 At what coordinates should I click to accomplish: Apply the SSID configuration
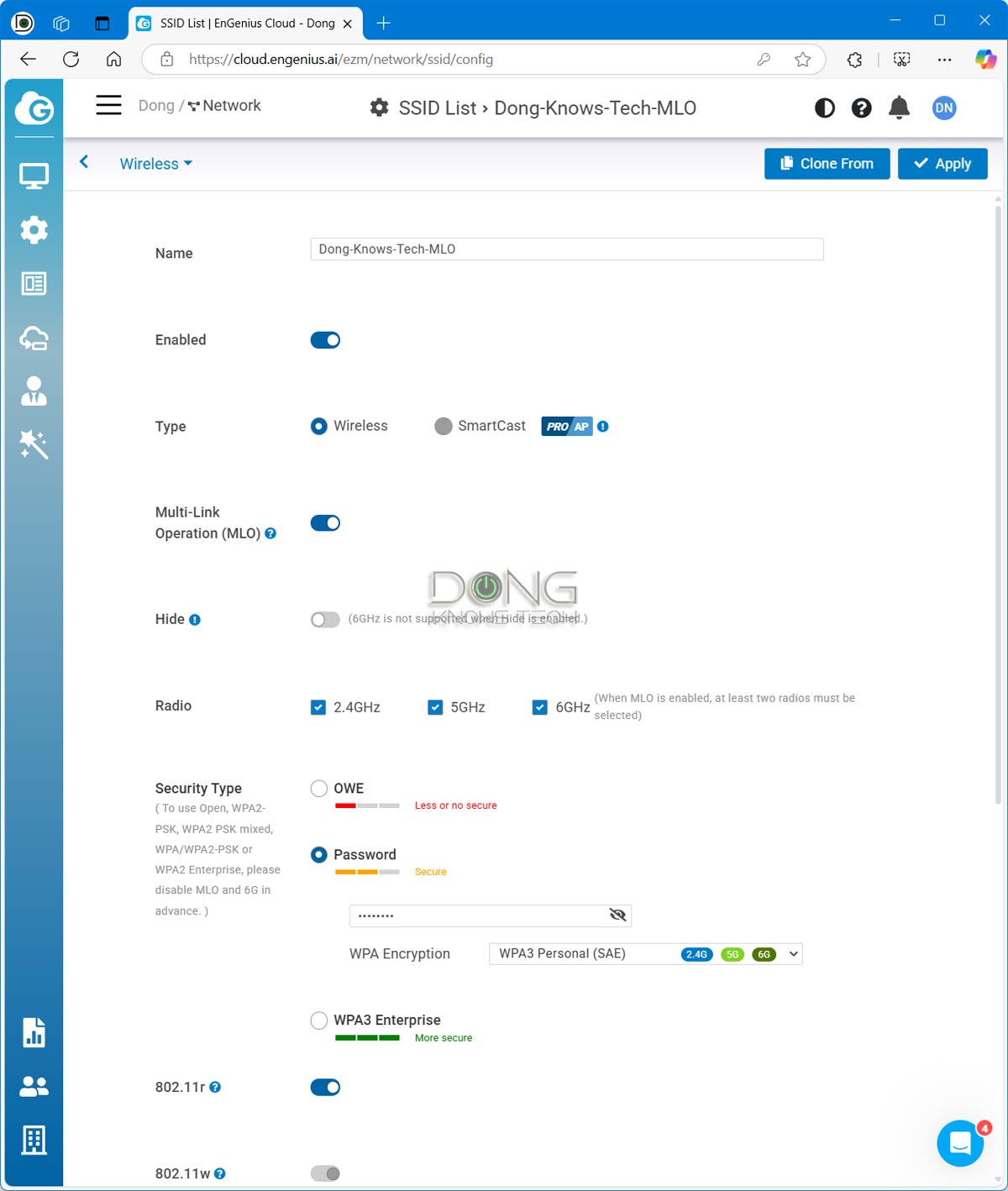[x=942, y=164]
